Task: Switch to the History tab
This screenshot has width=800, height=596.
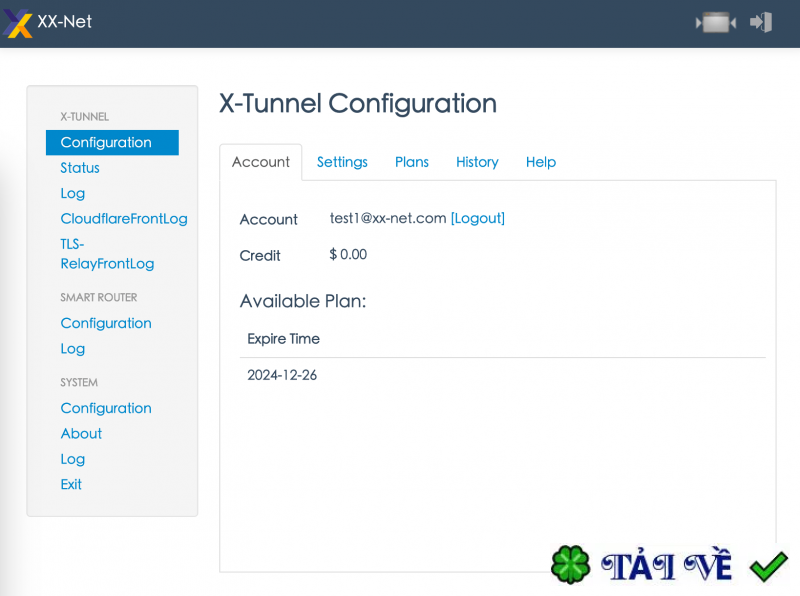Action: (477, 162)
